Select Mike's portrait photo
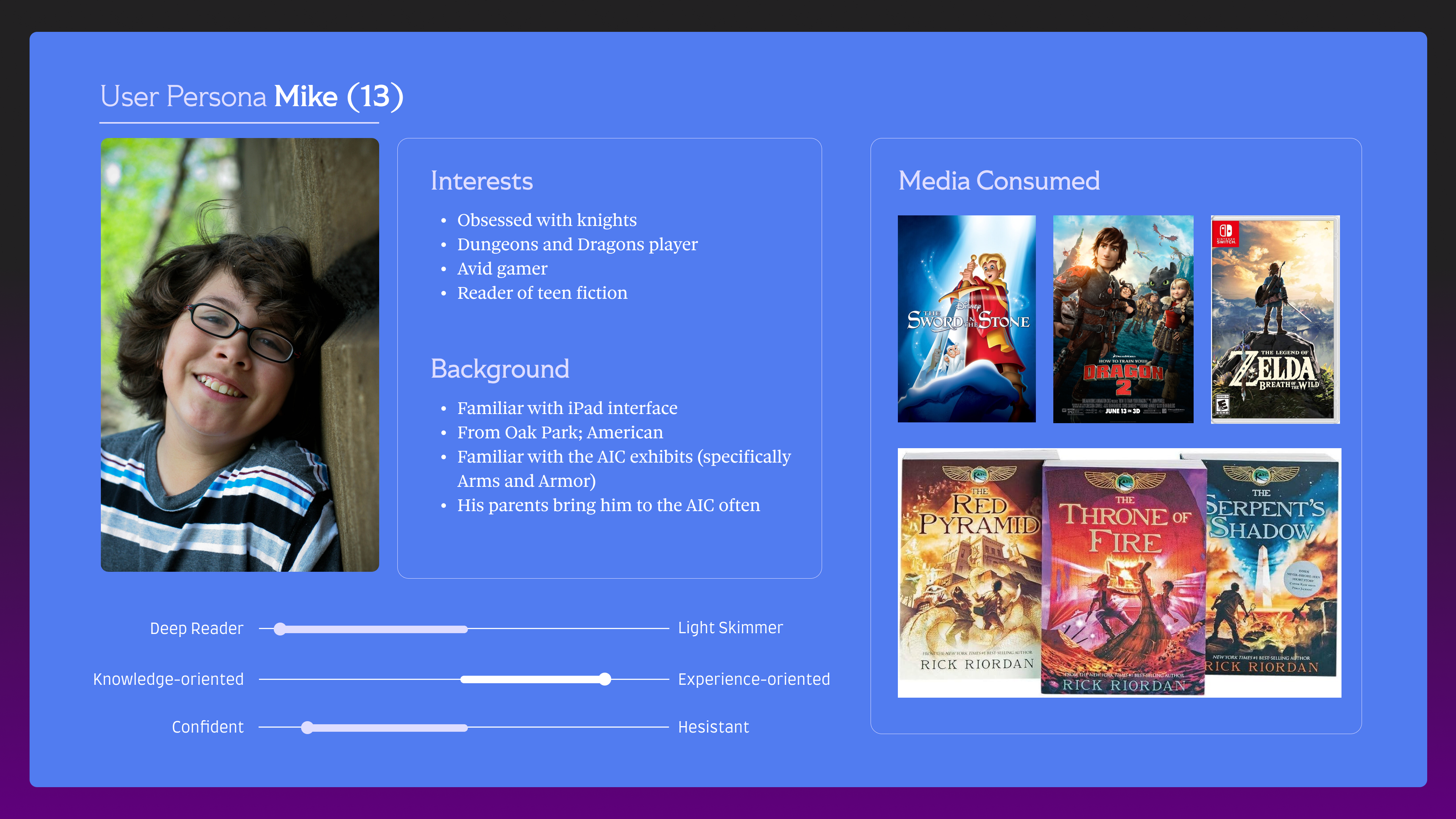 [240, 355]
